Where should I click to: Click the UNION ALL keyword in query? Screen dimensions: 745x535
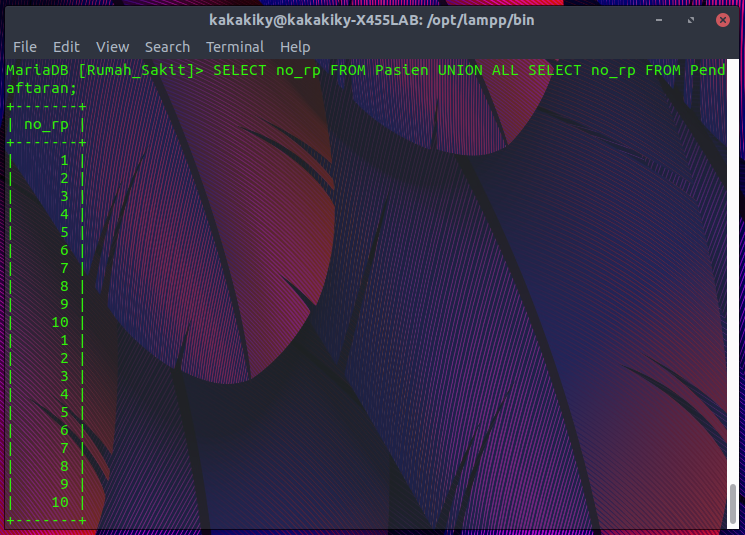(478, 70)
